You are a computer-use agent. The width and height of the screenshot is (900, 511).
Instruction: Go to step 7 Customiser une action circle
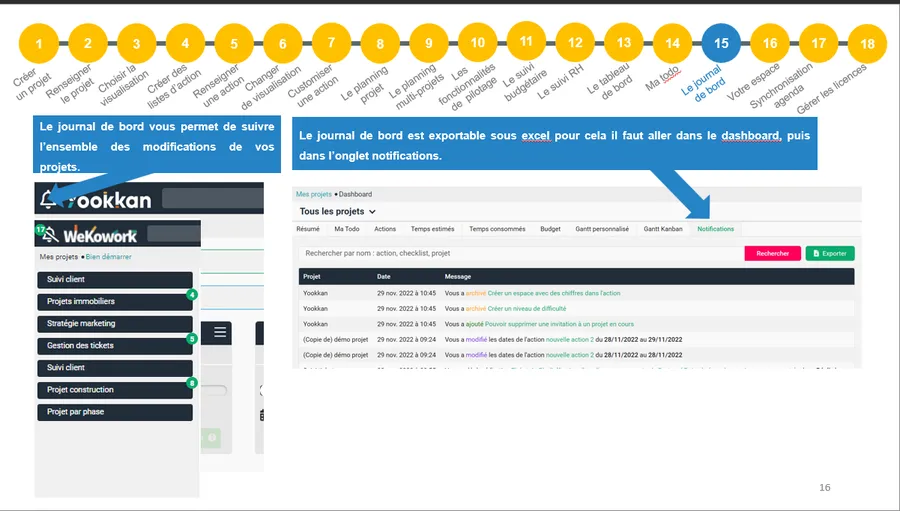331,42
